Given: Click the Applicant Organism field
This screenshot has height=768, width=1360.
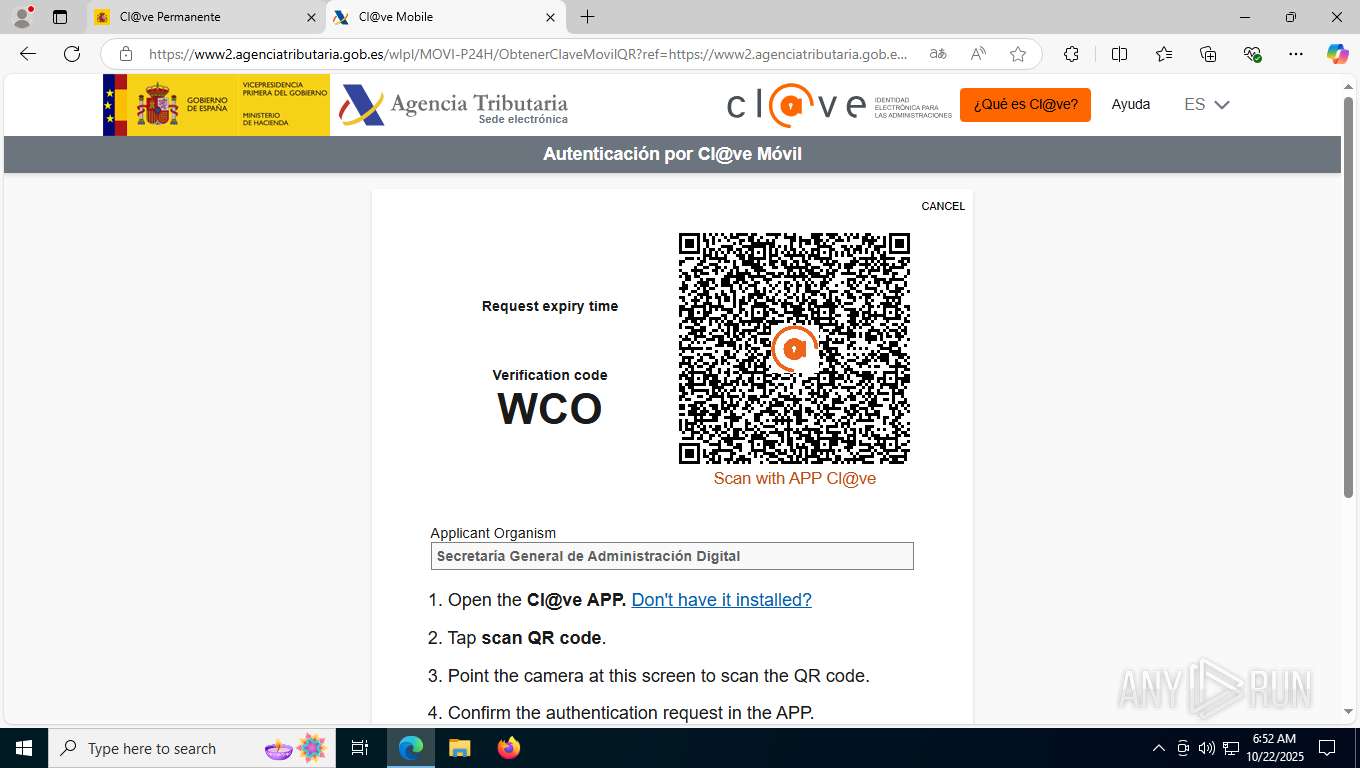Looking at the screenshot, I should [672, 556].
